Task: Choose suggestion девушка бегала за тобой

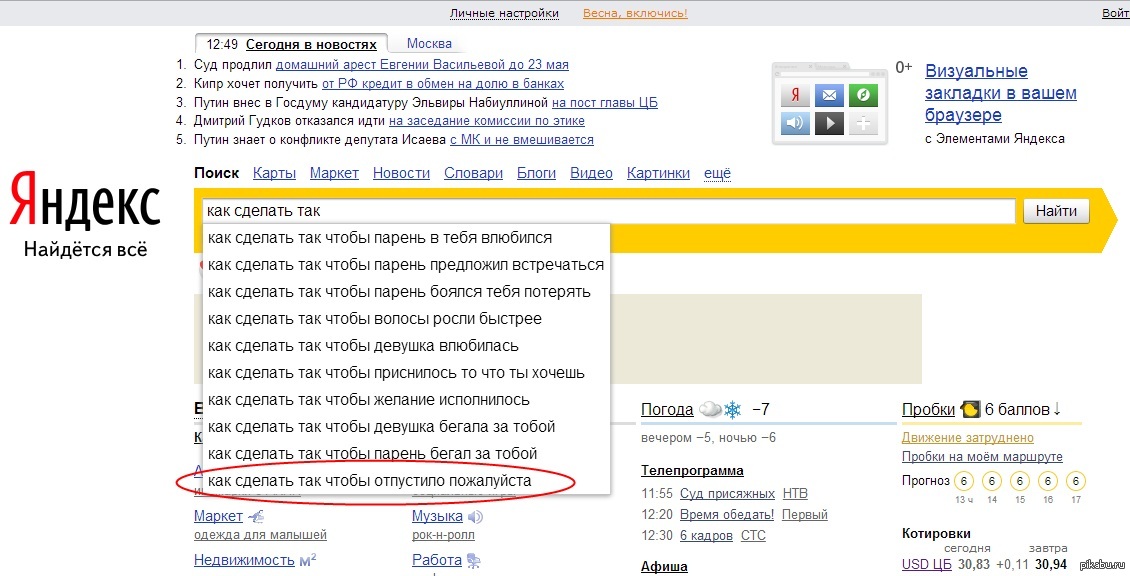Action: point(406,427)
